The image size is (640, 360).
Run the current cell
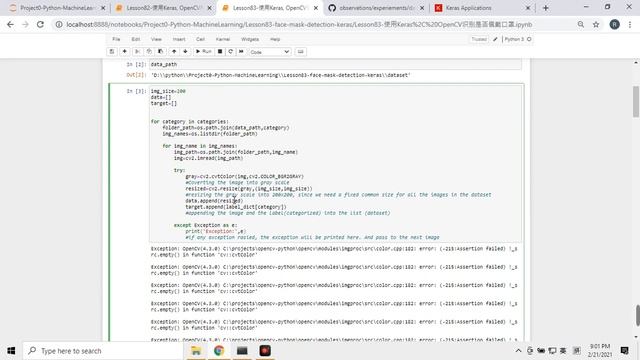click(203, 51)
